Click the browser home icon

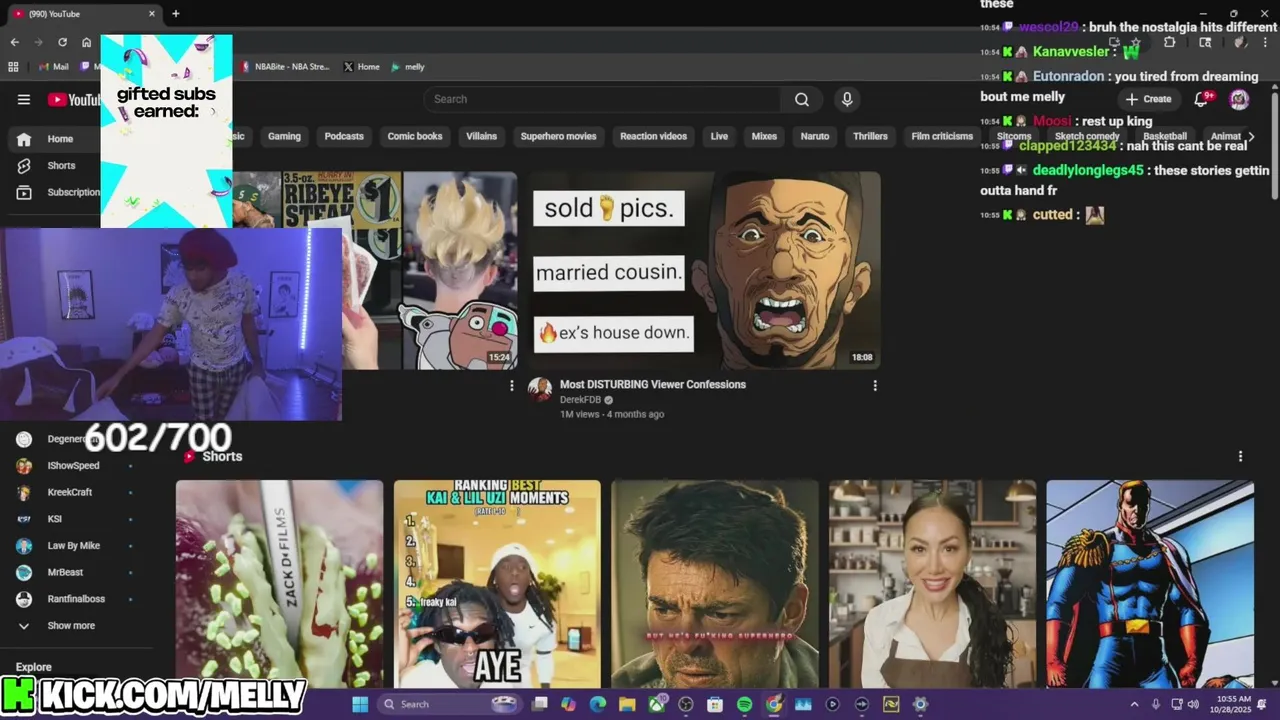tap(87, 42)
